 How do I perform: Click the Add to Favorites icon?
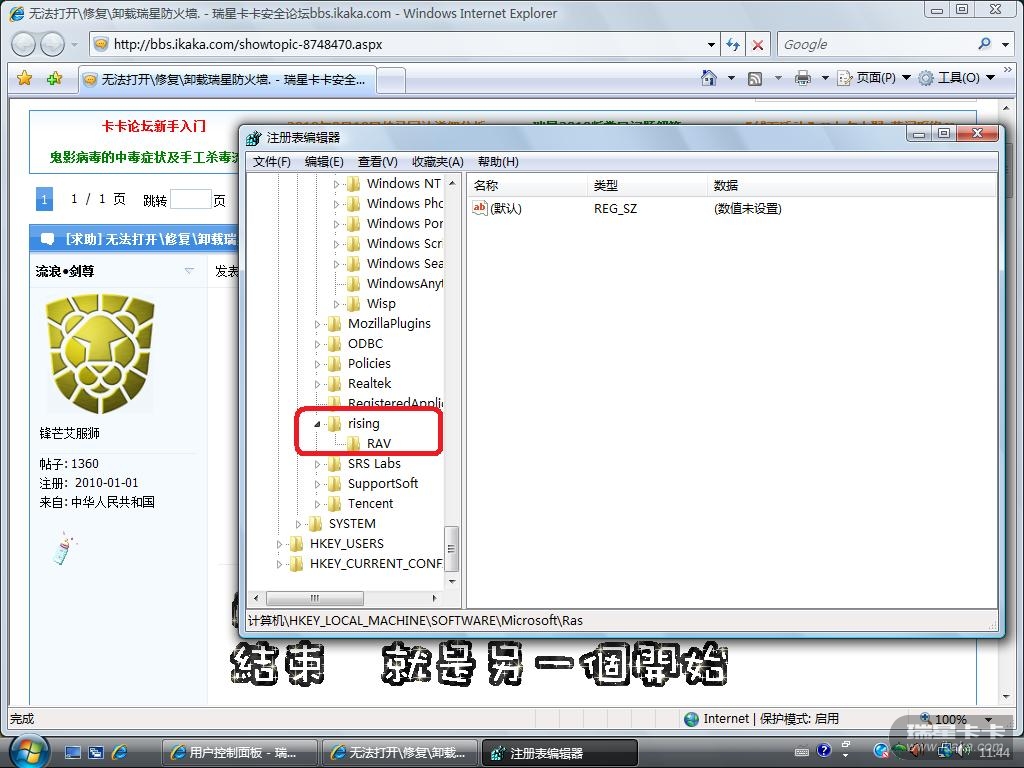tap(54, 78)
